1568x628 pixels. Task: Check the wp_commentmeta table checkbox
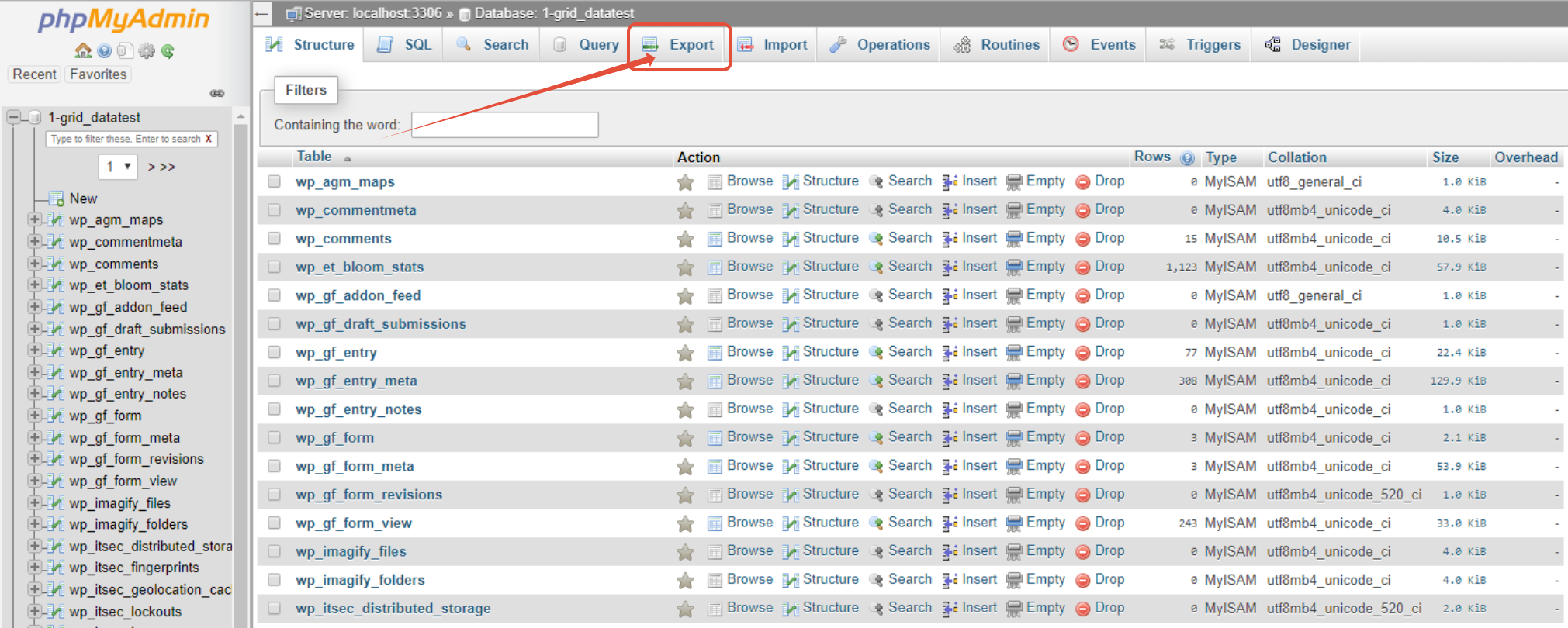274,210
